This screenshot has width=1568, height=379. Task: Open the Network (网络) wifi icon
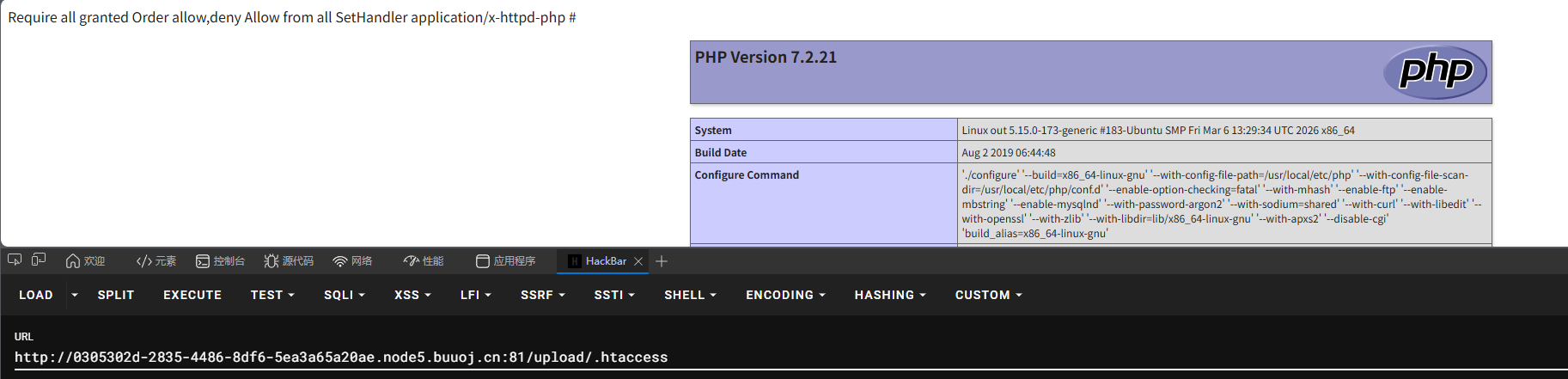[340, 261]
